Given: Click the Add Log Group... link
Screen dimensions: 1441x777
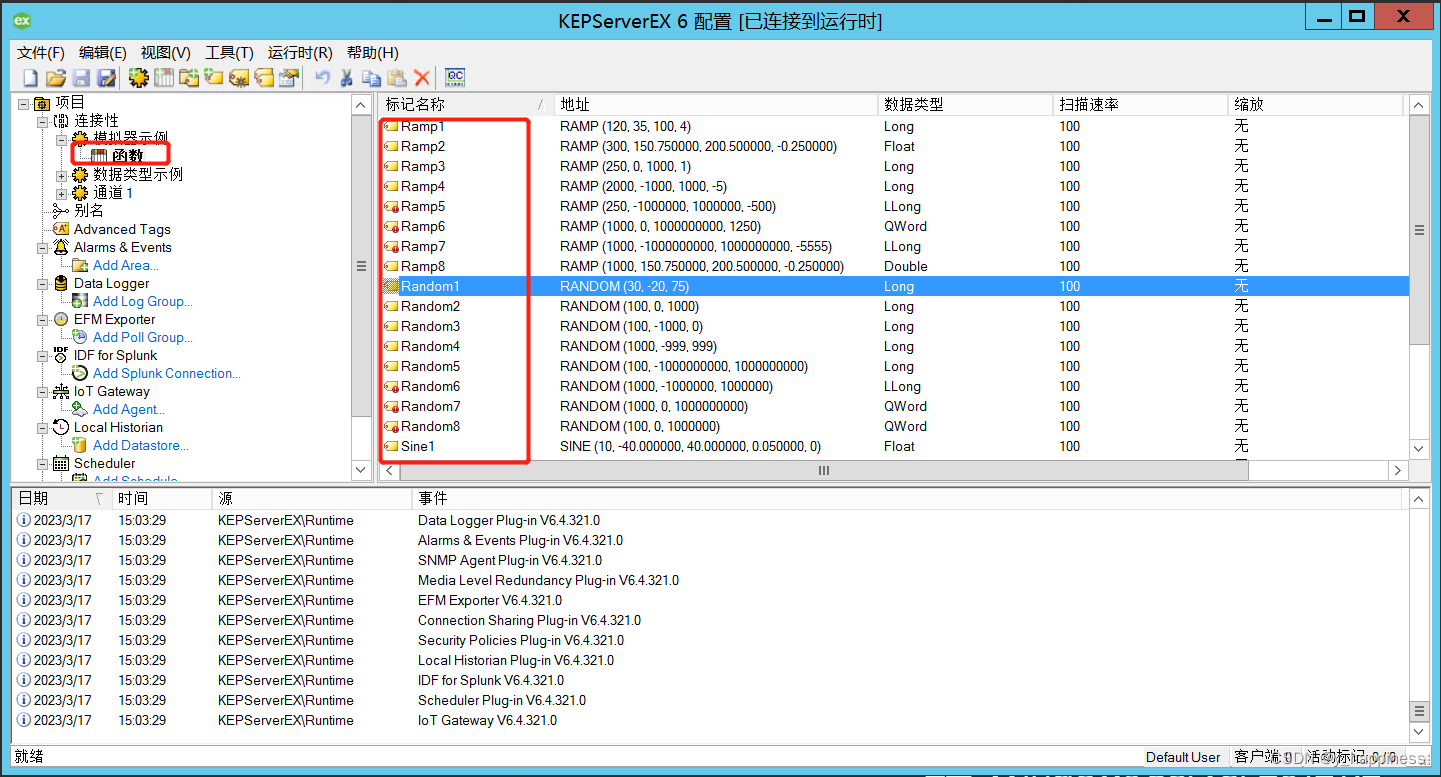Looking at the screenshot, I should pyautogui.click(x=143, y=301).
